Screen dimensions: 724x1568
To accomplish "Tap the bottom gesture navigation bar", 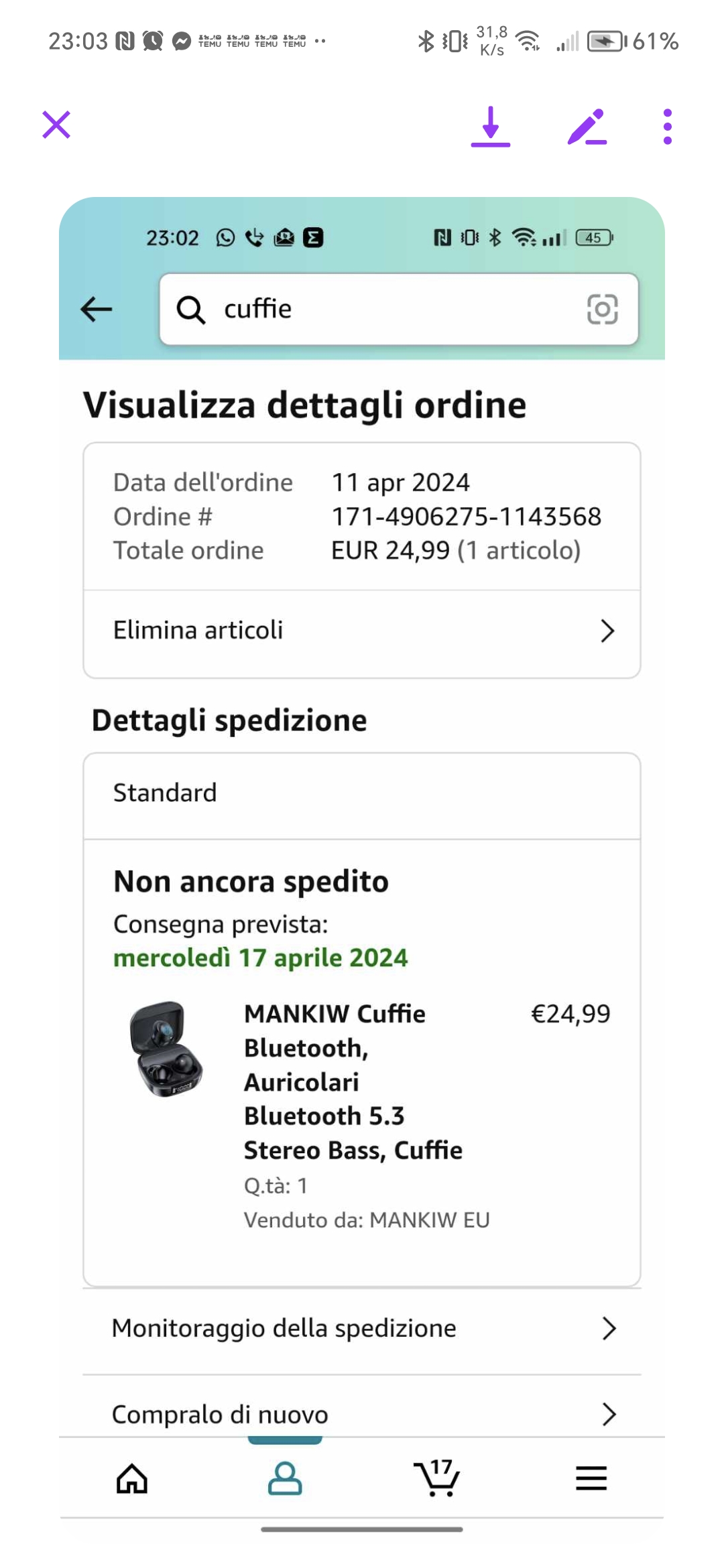I will [x=362, y=1529].
